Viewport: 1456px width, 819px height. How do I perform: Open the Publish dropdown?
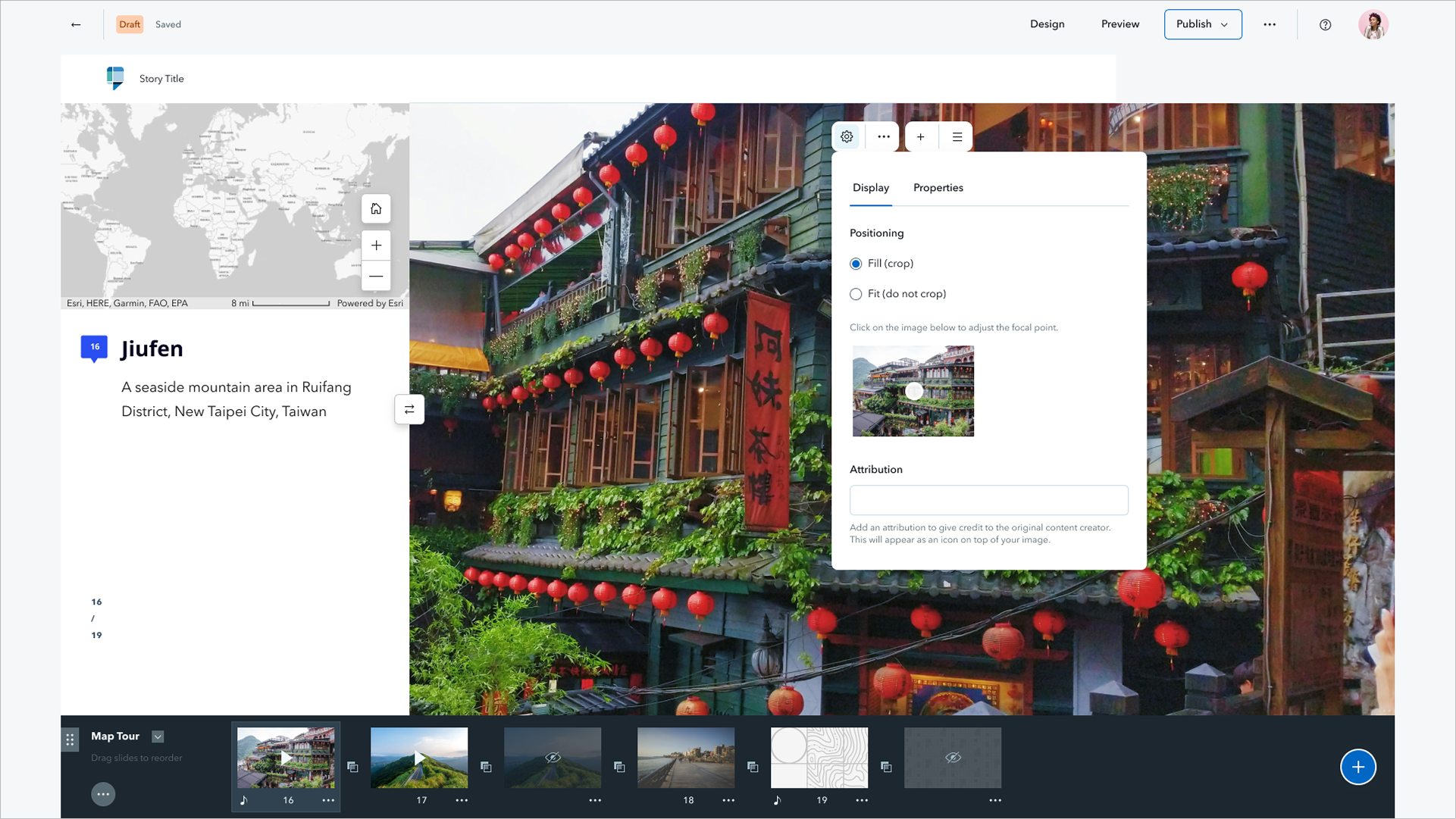(x=1202, y=24)
